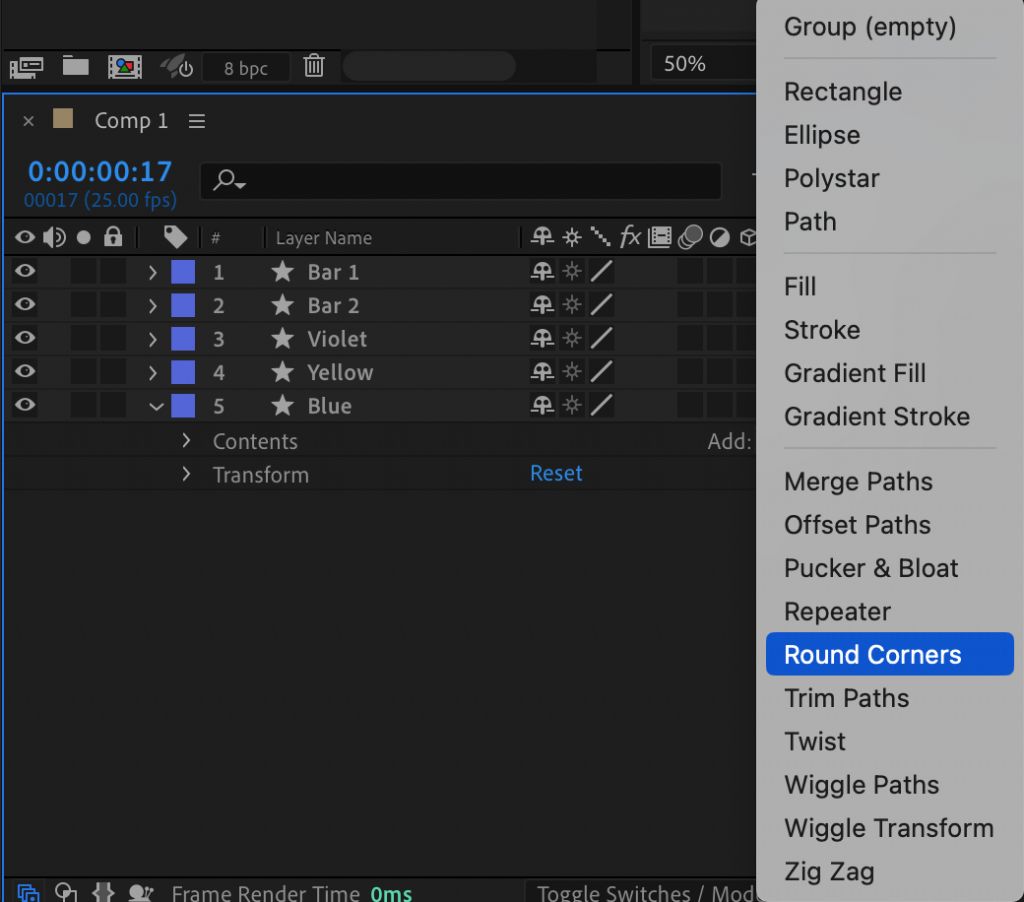Click the 8 bpc color depth button
Screen dimensions: 1024x902
point(246,66)
